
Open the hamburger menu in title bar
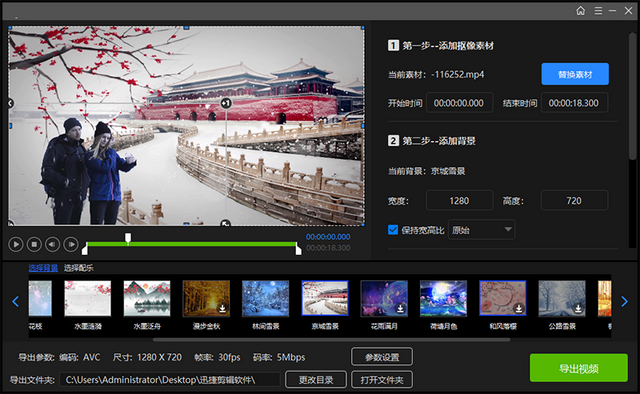(598, 11)
